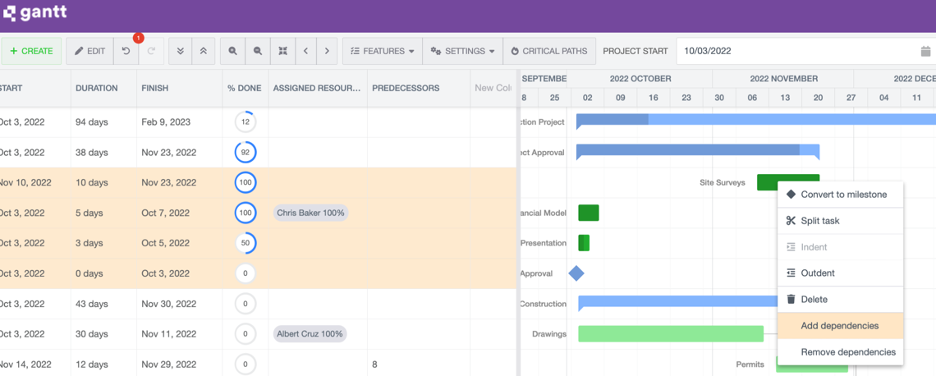Click the 0 days duration cell
Screen dimensions: 936x376
[x=104, y=273]
